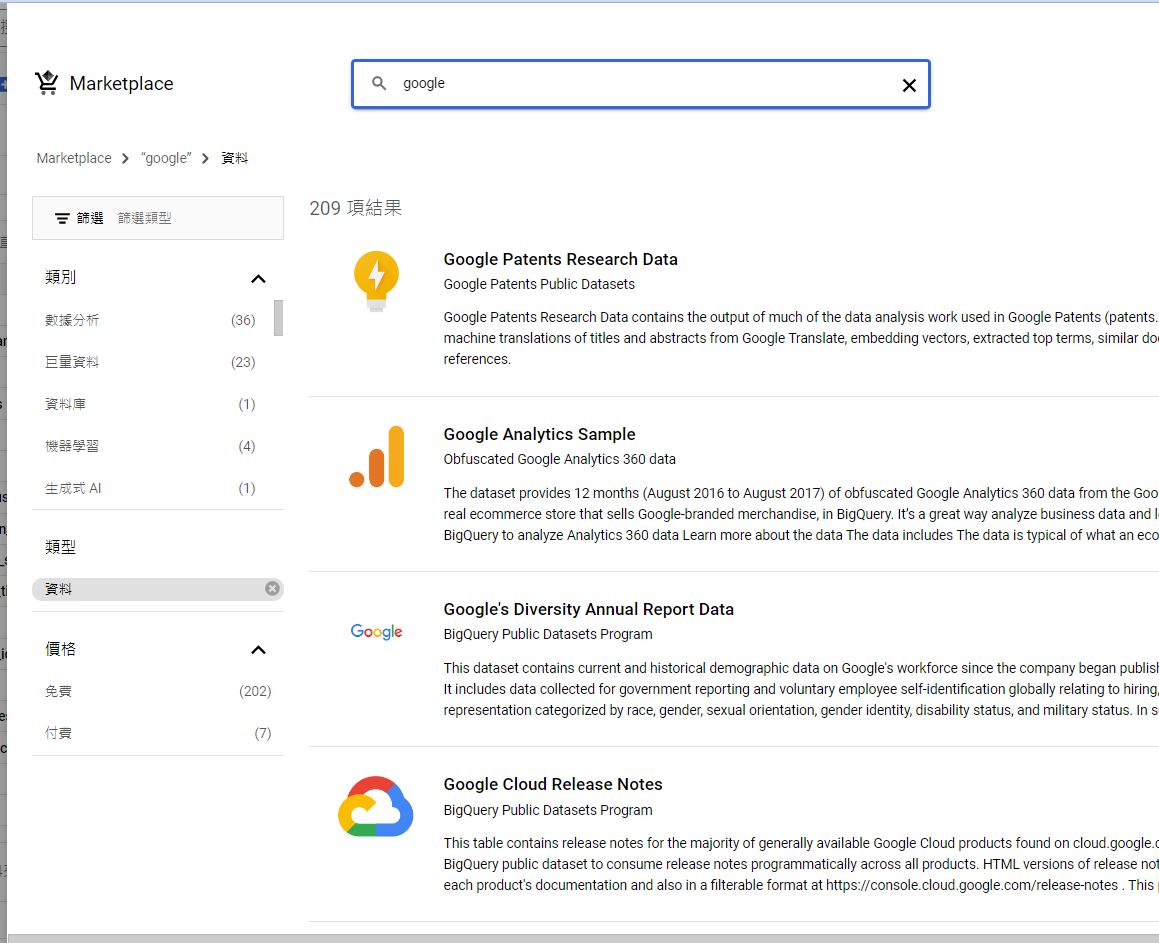Open Google's Diversity Annual Report Data title
The height and width of the screenshot is (943, 1159).
click(x=588, y=610)
